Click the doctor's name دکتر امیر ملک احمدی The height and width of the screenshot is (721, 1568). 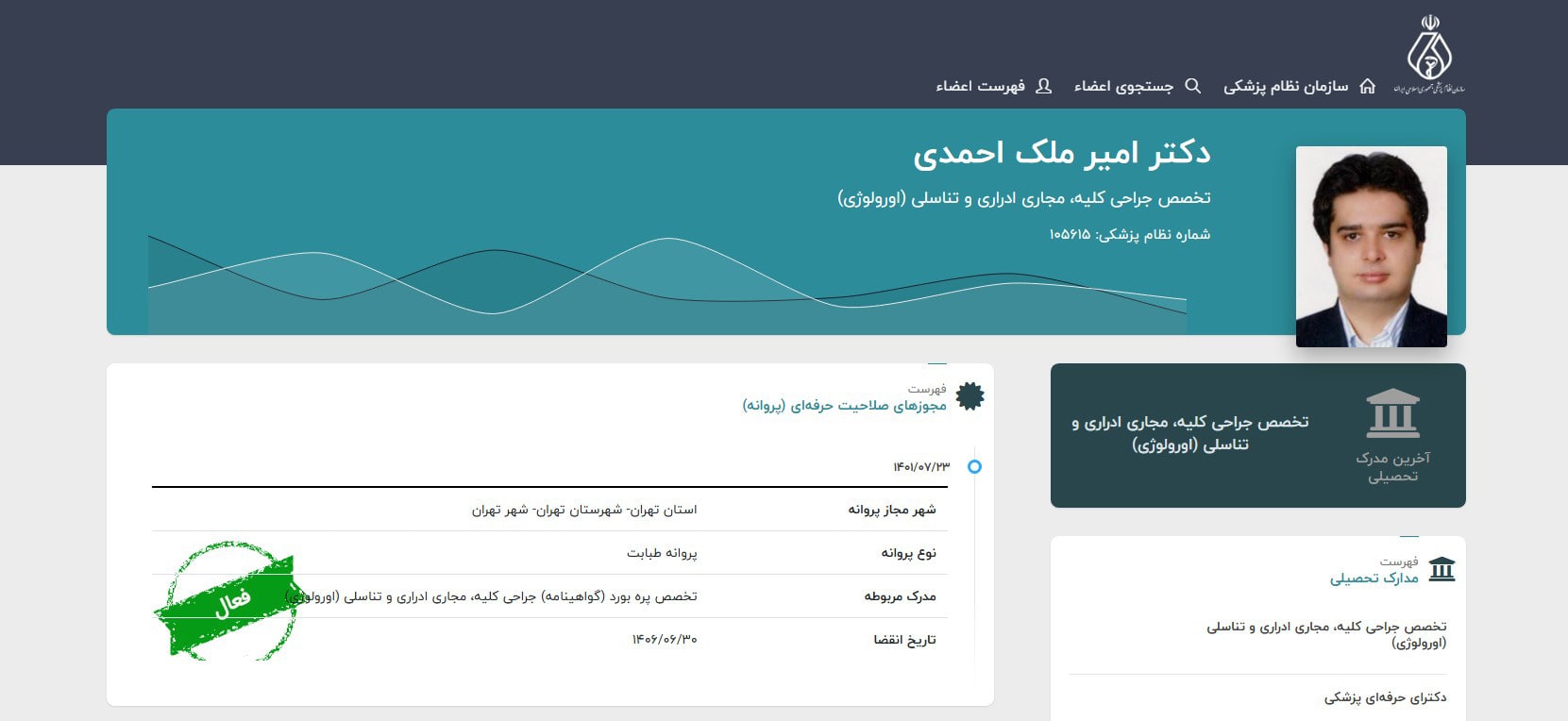click(x=1061, y=153)
